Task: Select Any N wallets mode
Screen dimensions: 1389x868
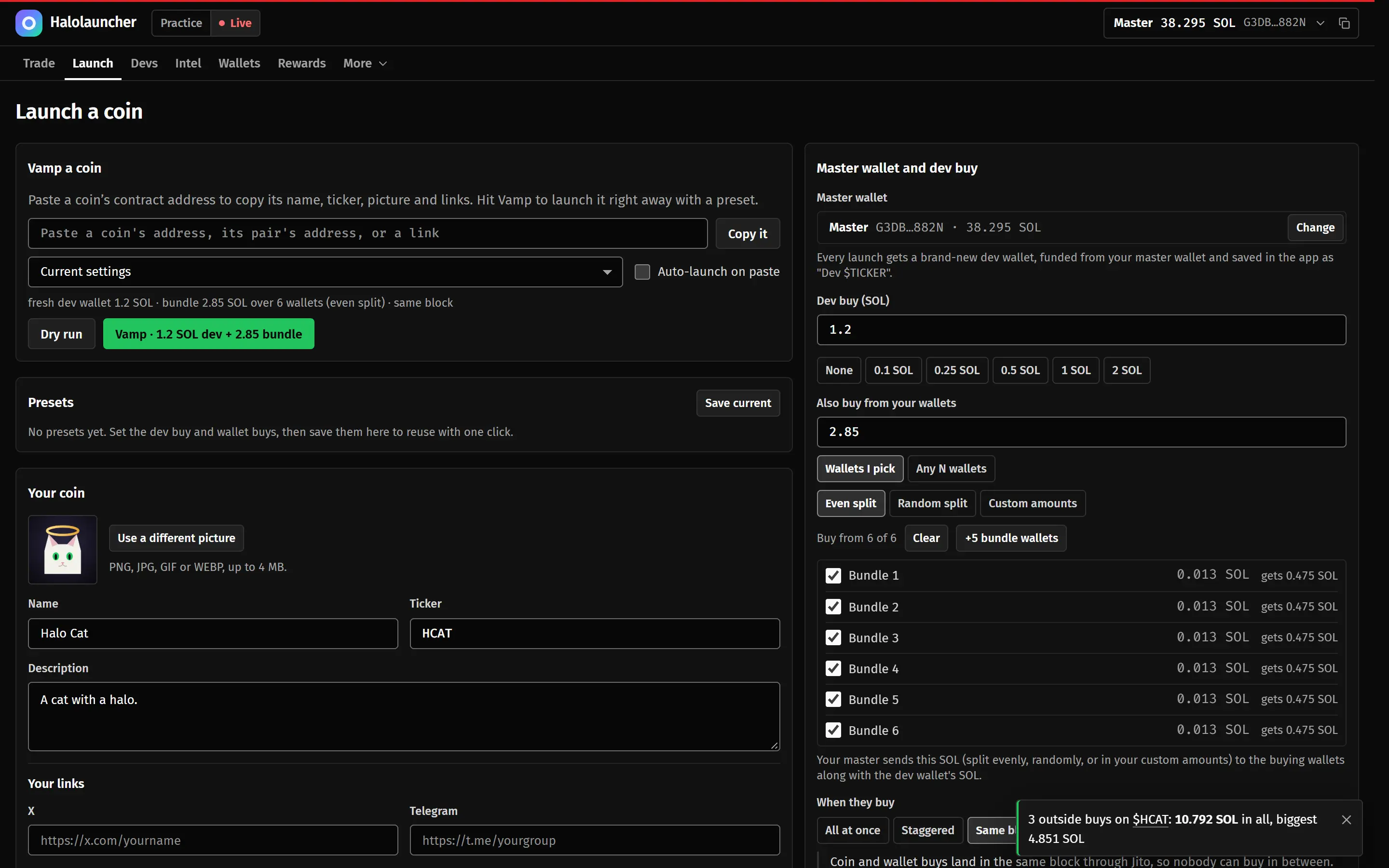Action: [x=951, y=469]
